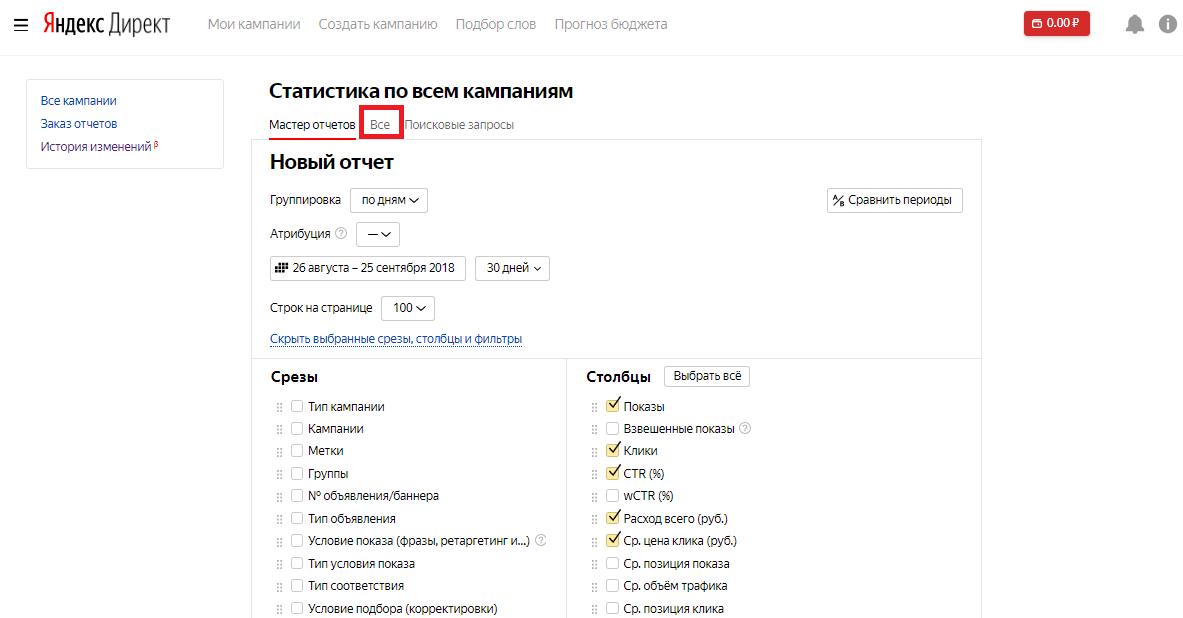Switch to Мастер отчетов tab
This screenshot has width=1183, height=618.
point(312,125)
